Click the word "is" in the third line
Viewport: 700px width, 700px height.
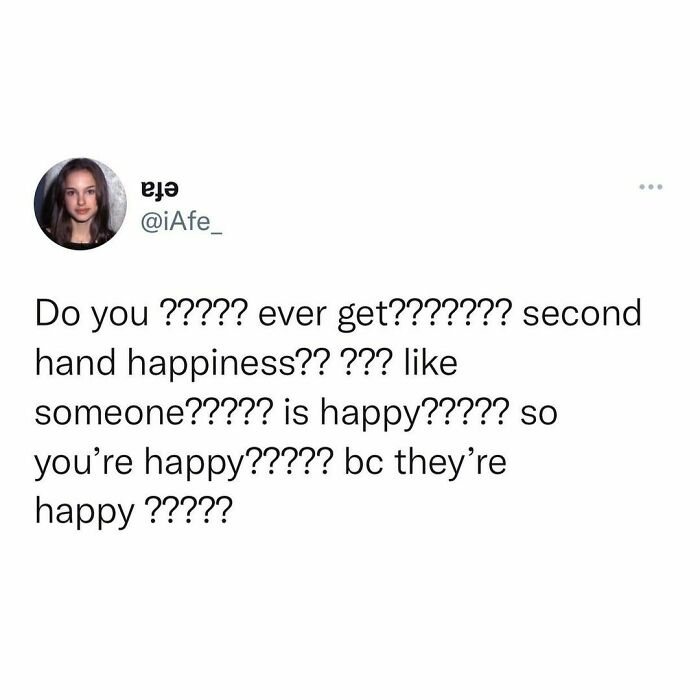297,412
